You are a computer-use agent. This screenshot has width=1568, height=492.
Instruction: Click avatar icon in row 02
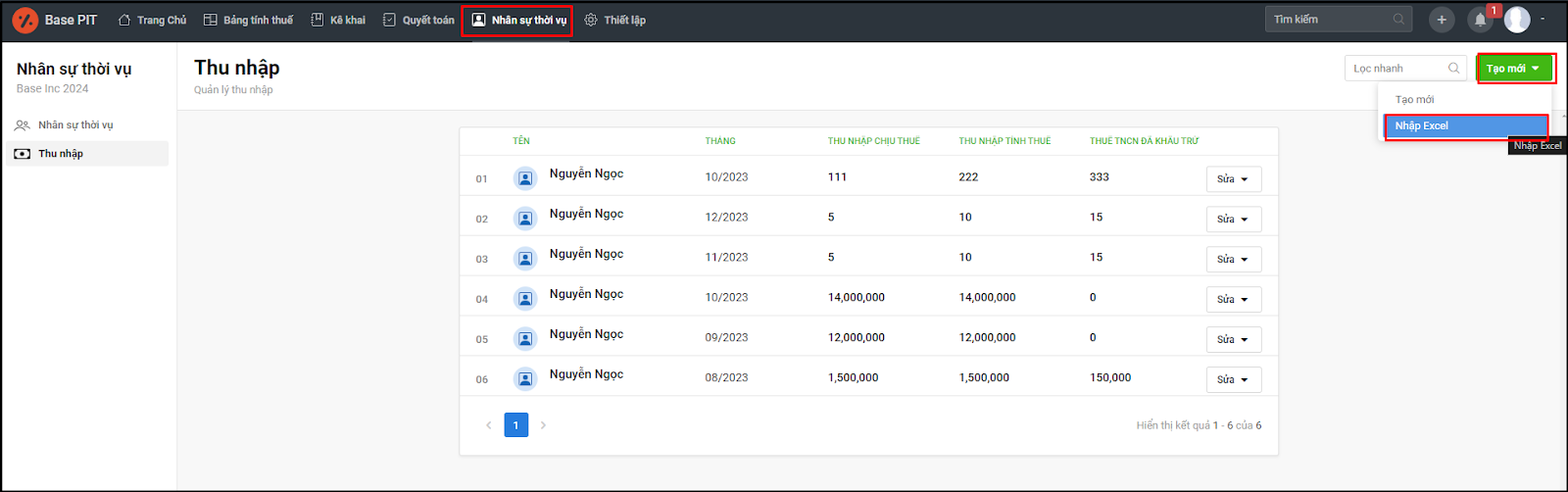click(x=525, y=219)
